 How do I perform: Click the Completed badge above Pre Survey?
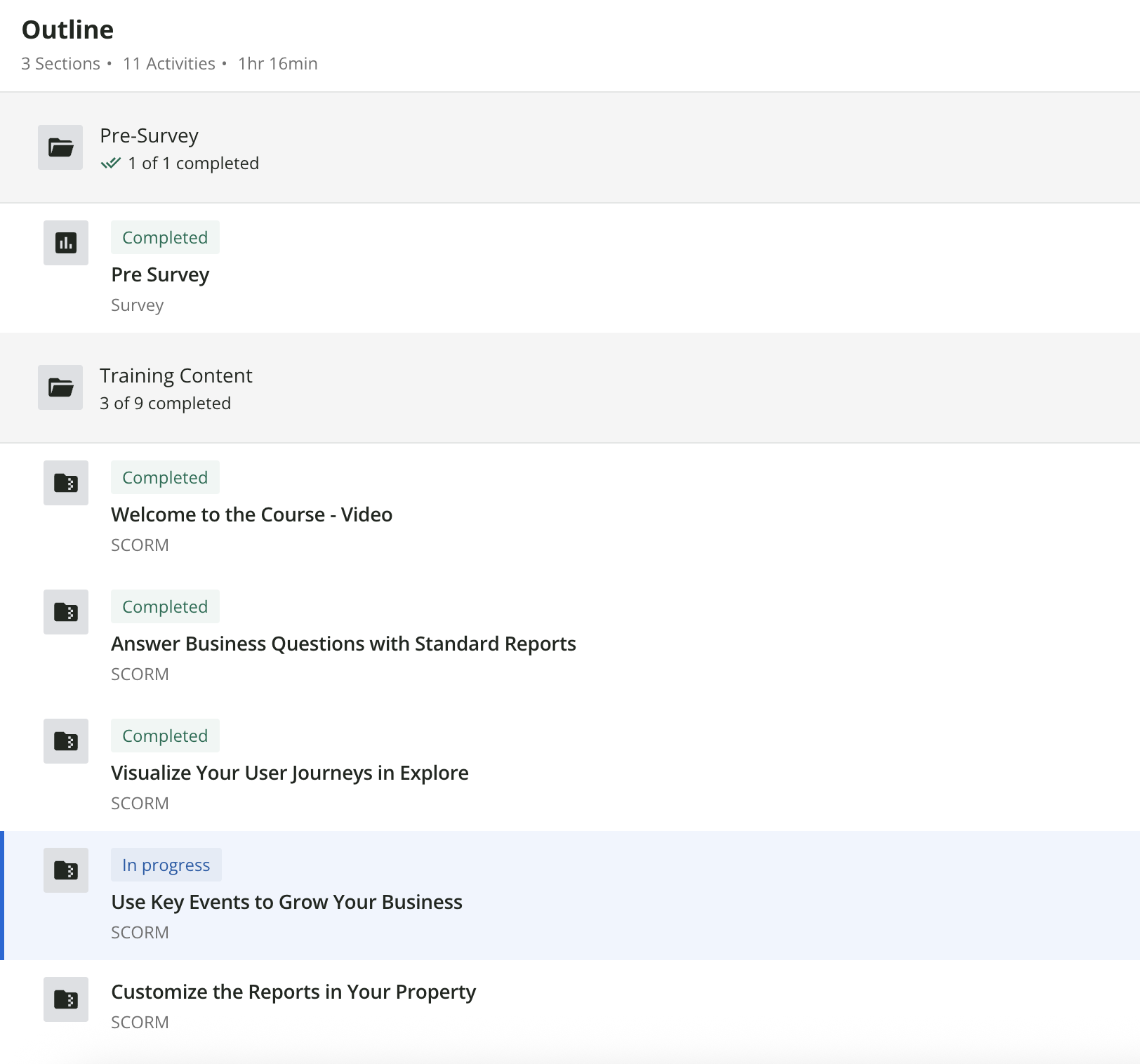point(165,237)
